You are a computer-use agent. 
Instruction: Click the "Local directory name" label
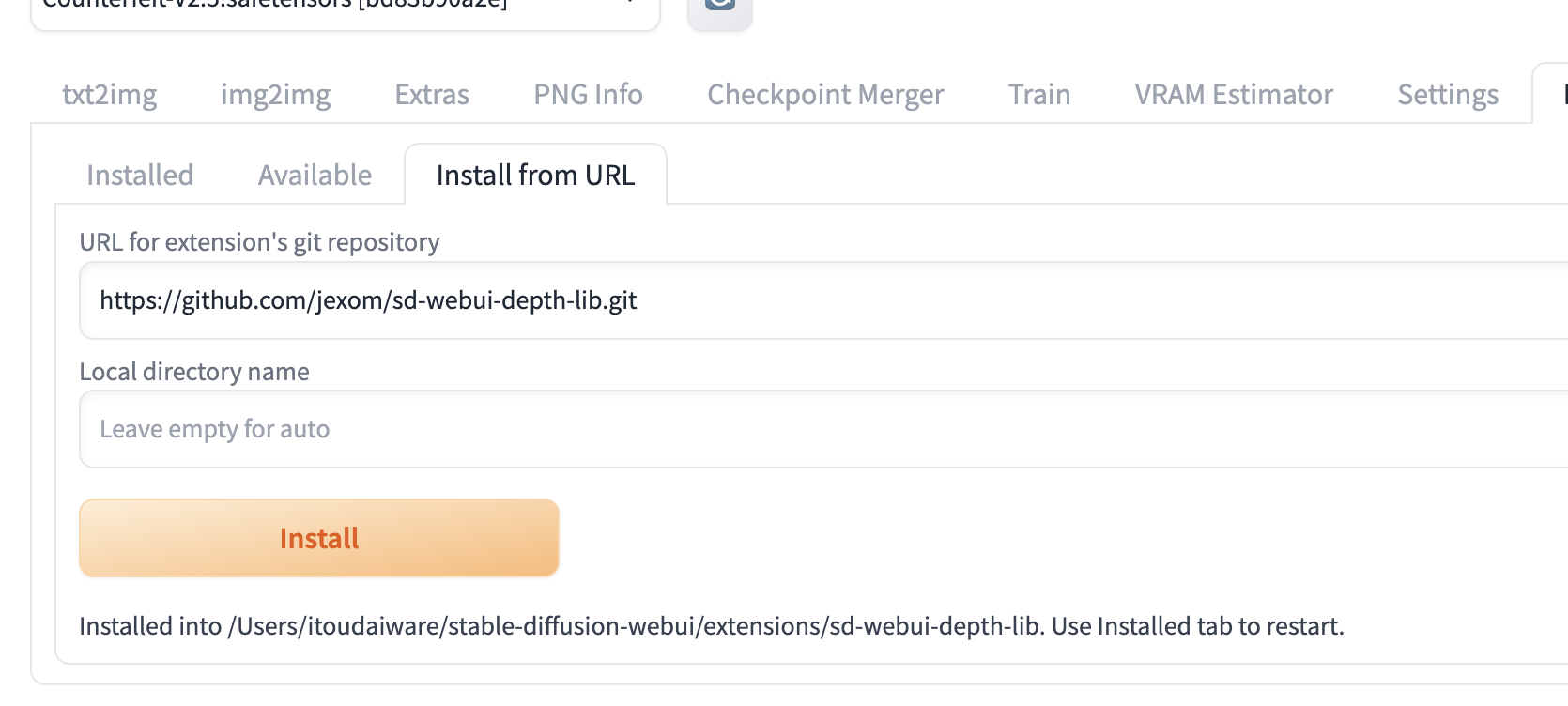click(x=194, y=372)
